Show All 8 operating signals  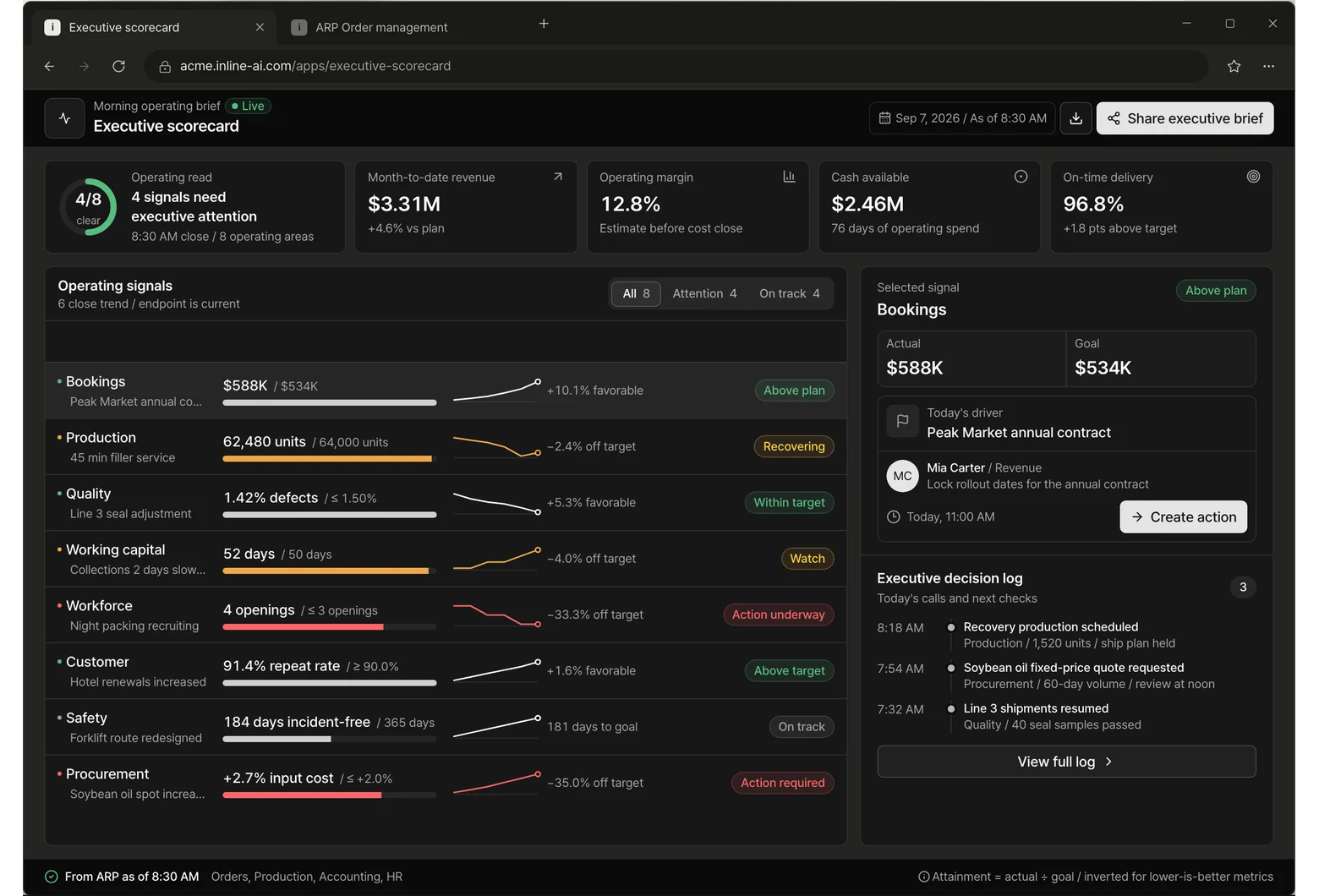click(x=636, y=293)
